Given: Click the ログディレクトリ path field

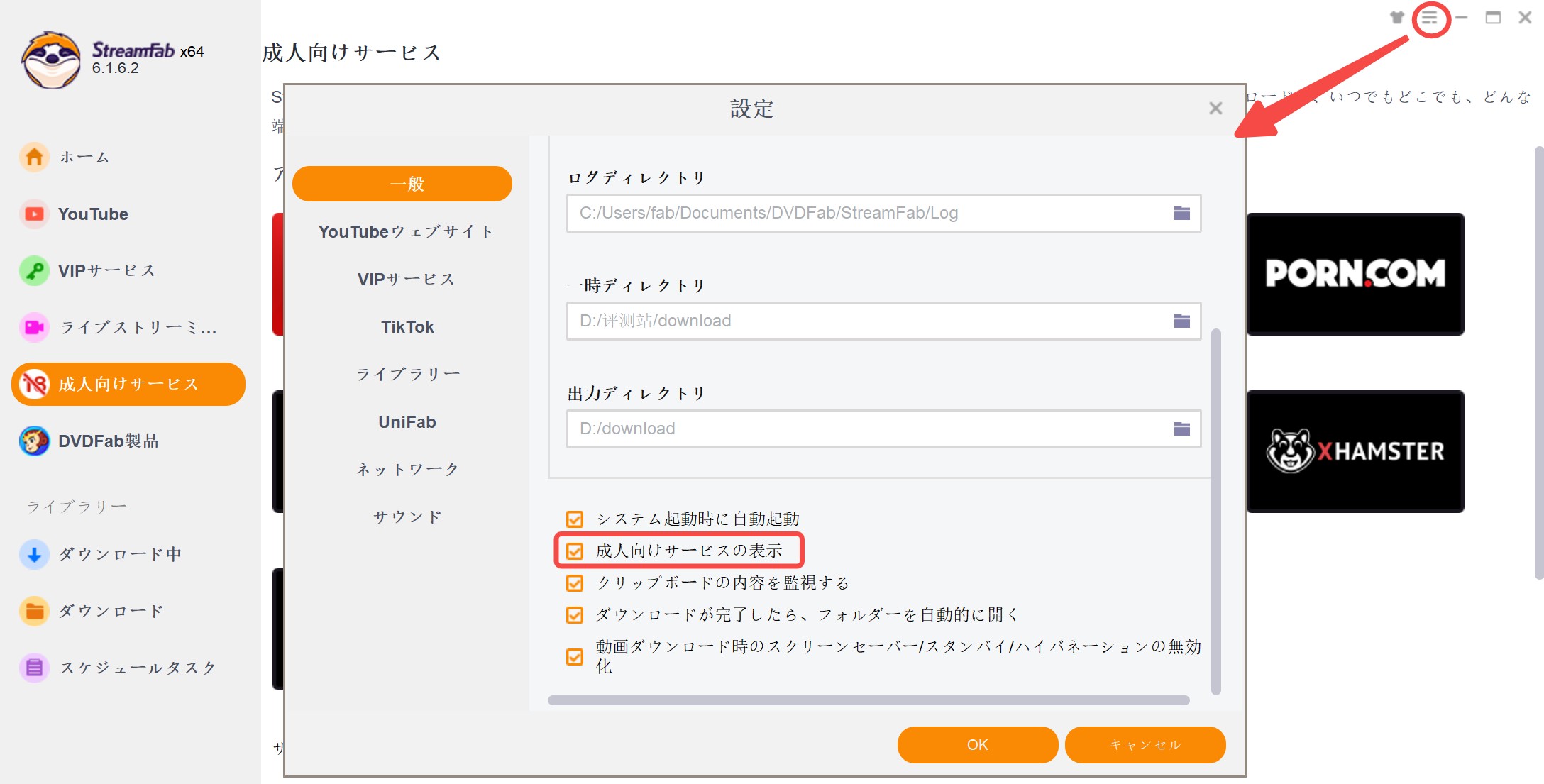Looking at the screenshot, I should (883, 213).
